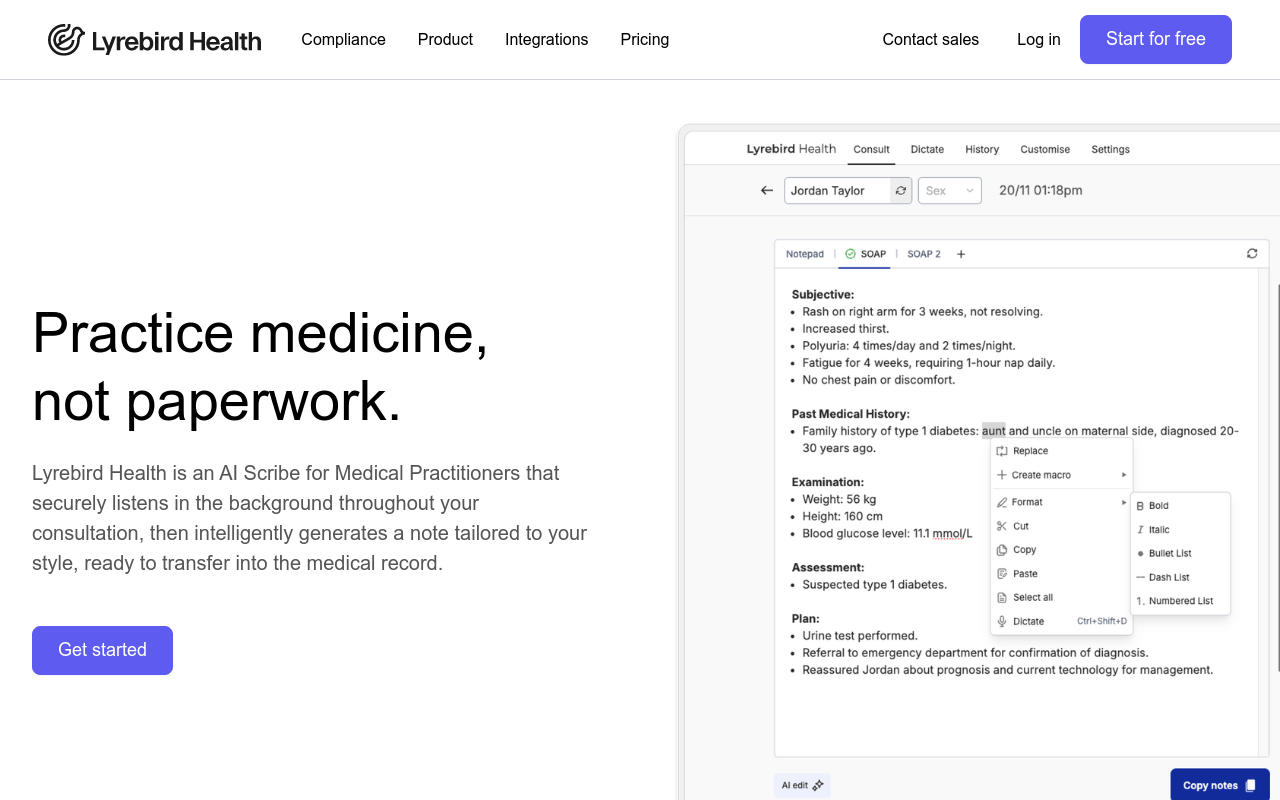Click the Start for free button
Image resolution: width=1280 pixels, height=800 pixels.
[x=1156, y=39]
